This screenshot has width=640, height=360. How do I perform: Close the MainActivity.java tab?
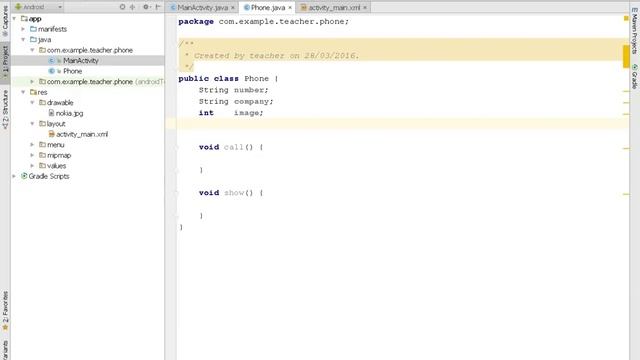233,8
